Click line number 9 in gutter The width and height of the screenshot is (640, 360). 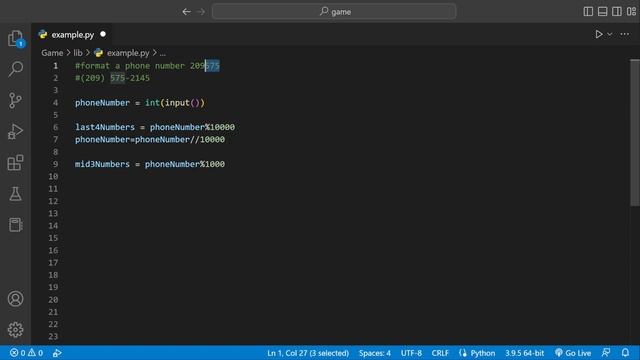coord(55,164)
